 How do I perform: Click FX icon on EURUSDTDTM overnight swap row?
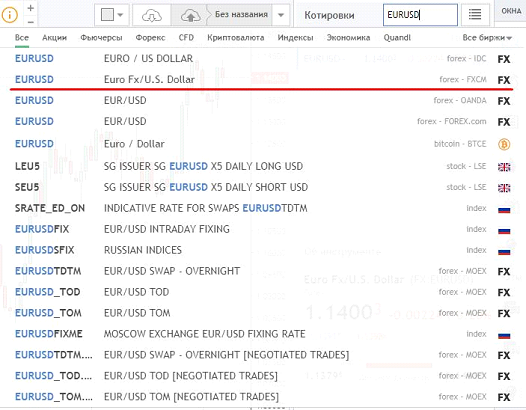point(504,272)
